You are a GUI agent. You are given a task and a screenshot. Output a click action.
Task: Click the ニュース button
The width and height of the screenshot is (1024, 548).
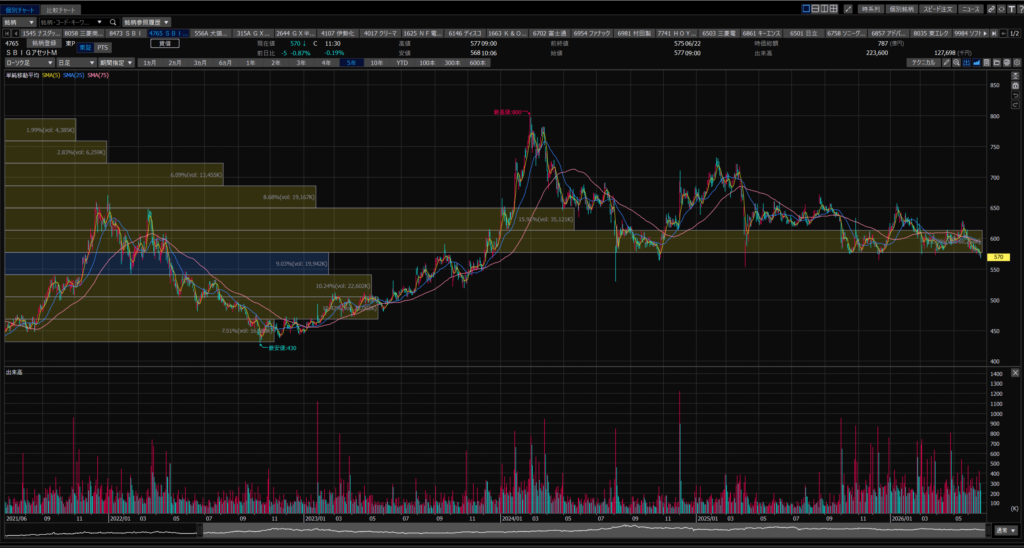click(970, 9)
